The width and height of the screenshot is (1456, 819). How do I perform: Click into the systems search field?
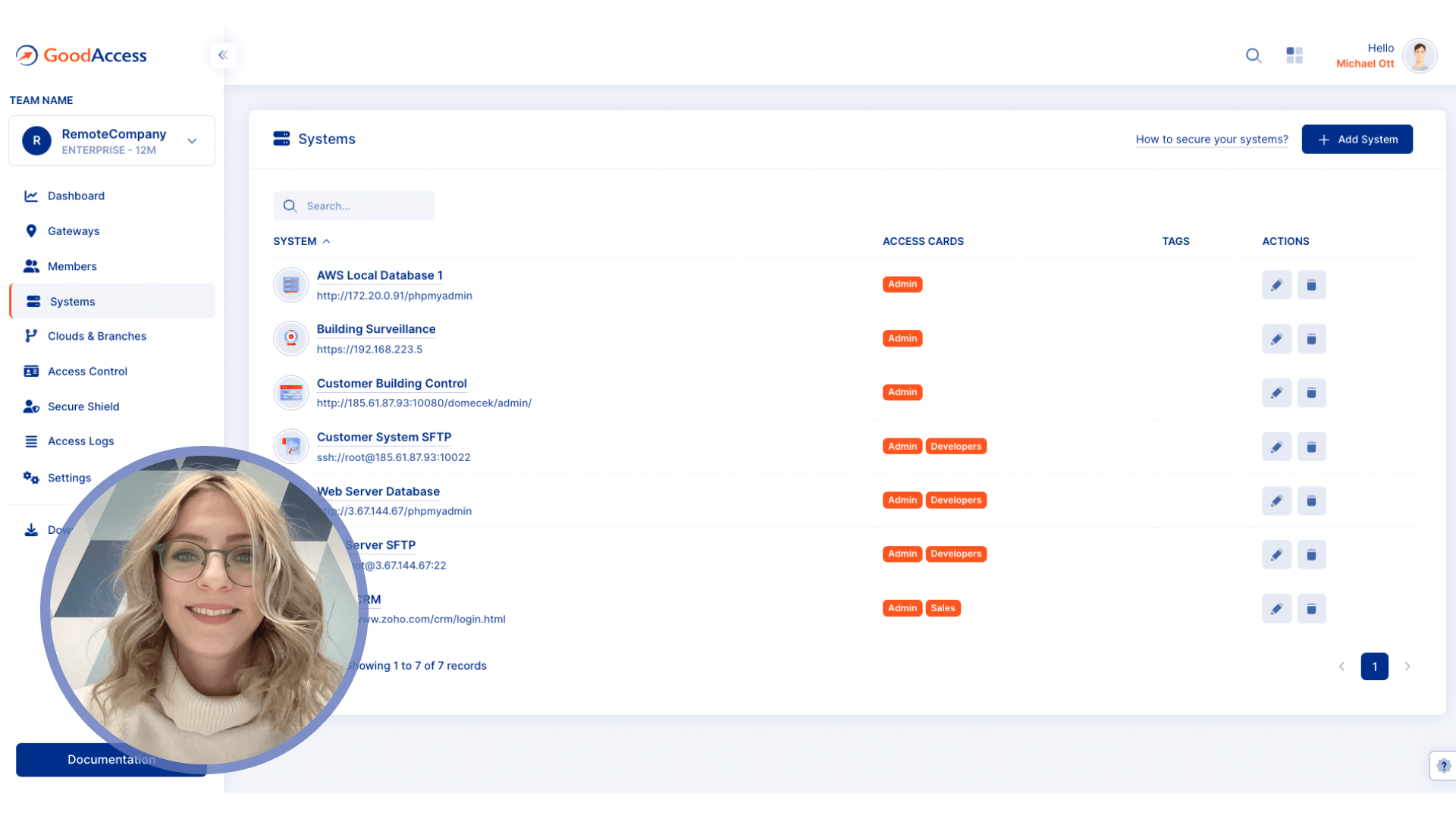click(354, 206)
